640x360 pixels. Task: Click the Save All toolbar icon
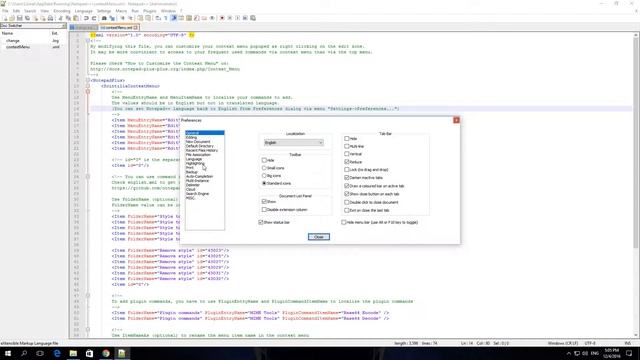pyautogui.click(x=27, y=18)
